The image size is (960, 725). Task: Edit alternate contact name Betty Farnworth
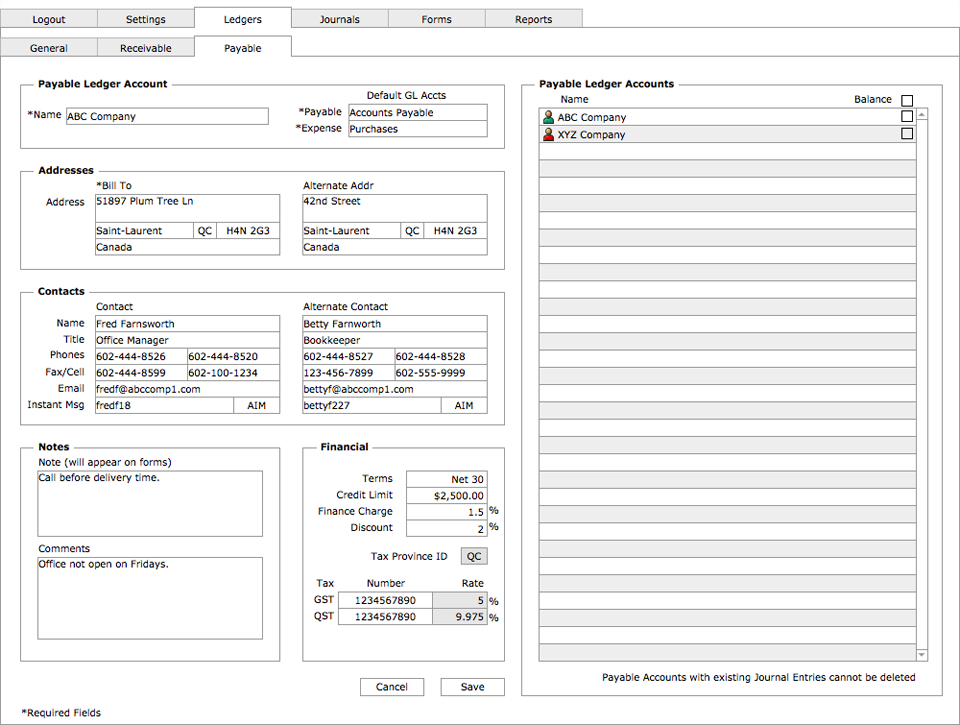coord(395,324)
